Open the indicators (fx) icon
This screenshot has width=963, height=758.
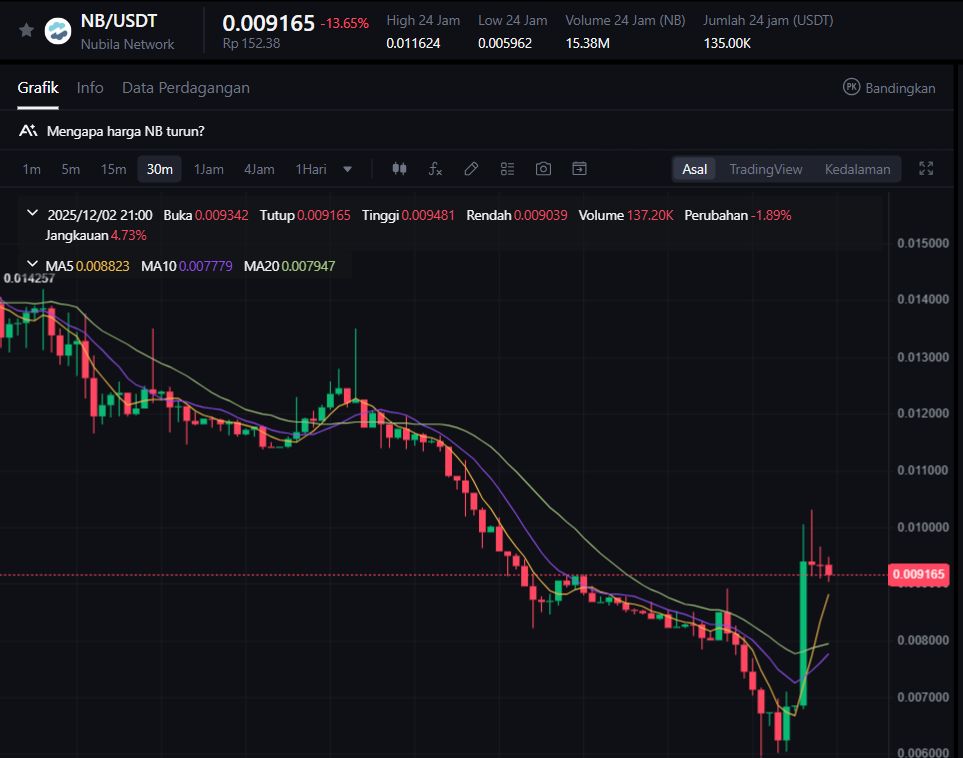click(x=435, y=169)
